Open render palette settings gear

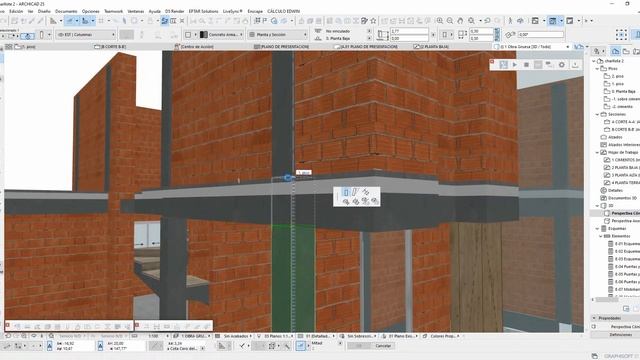tap(562, 65)
